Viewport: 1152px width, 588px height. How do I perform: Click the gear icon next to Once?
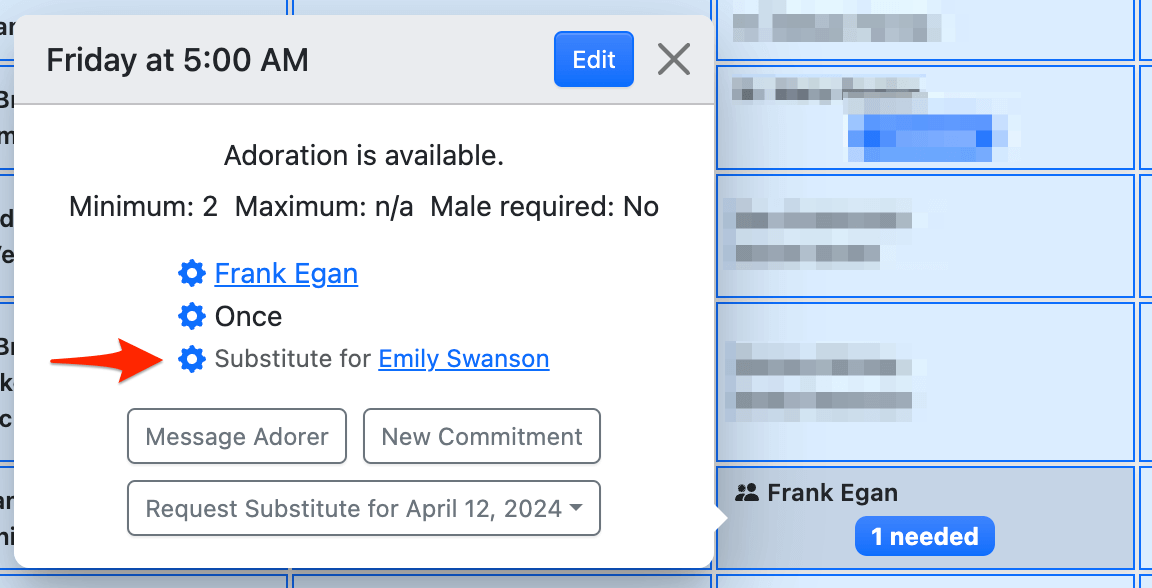tap(191, 317)
